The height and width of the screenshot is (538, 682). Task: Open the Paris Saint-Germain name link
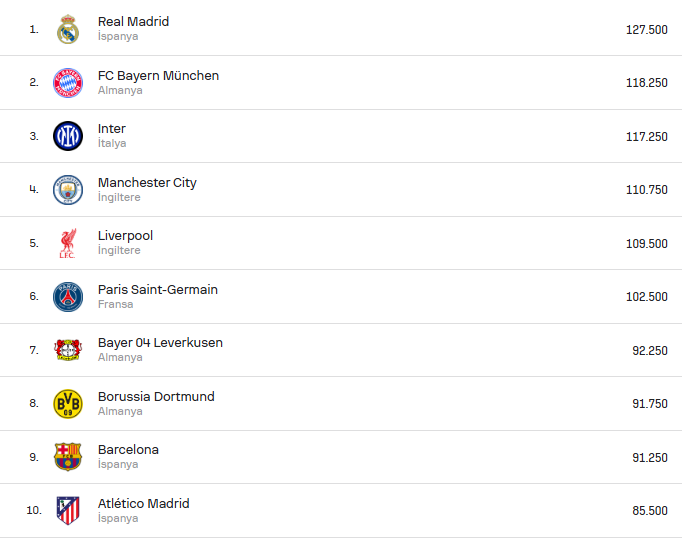(157, 290)
